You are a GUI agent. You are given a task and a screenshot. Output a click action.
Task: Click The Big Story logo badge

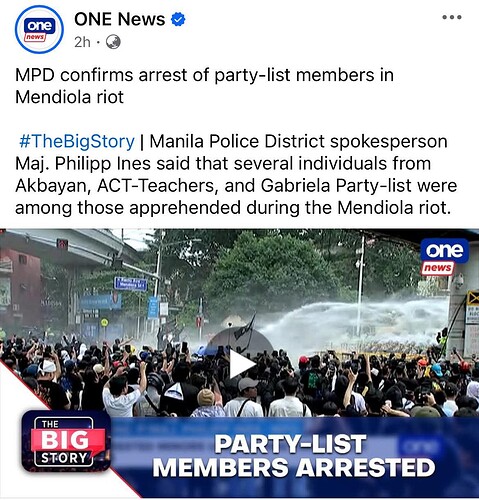66,441
